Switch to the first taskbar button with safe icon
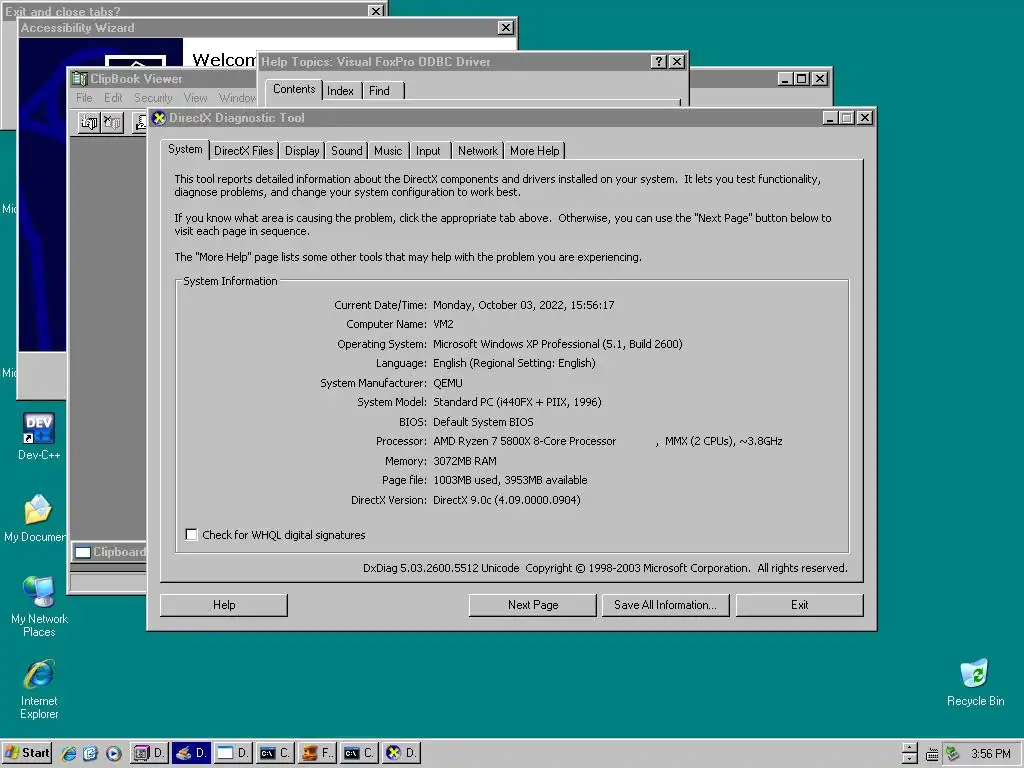This screenshot has width=1024, height=768. point(149,754)
